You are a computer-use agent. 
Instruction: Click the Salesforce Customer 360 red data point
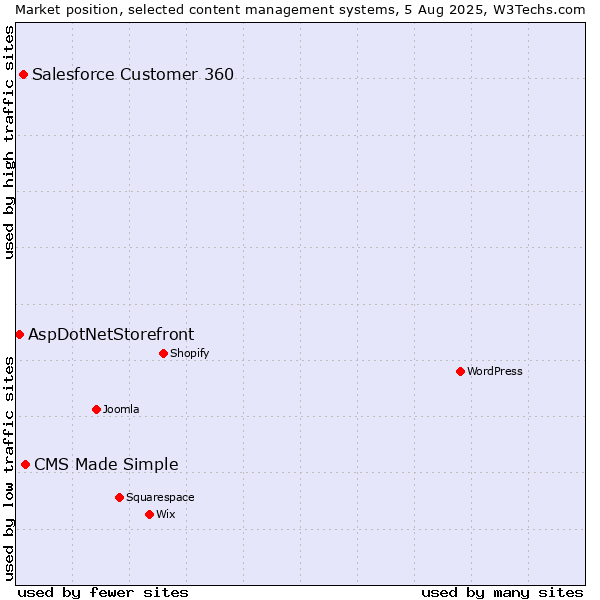(x=23, y=75)
